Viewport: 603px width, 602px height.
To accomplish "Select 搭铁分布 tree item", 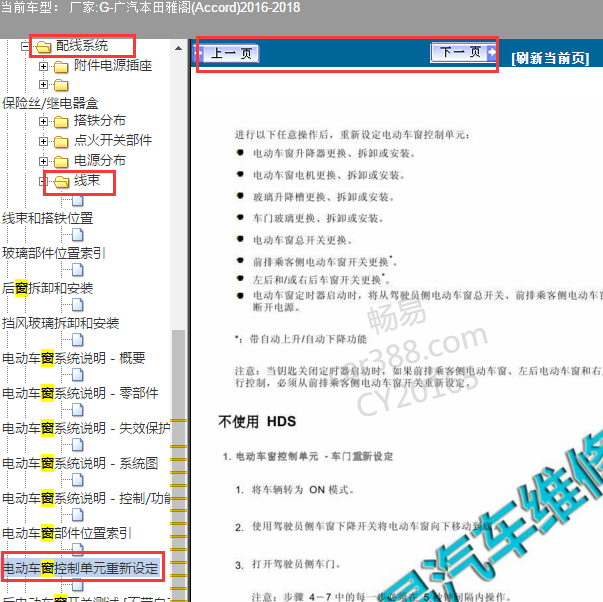I will pos(100,120).
